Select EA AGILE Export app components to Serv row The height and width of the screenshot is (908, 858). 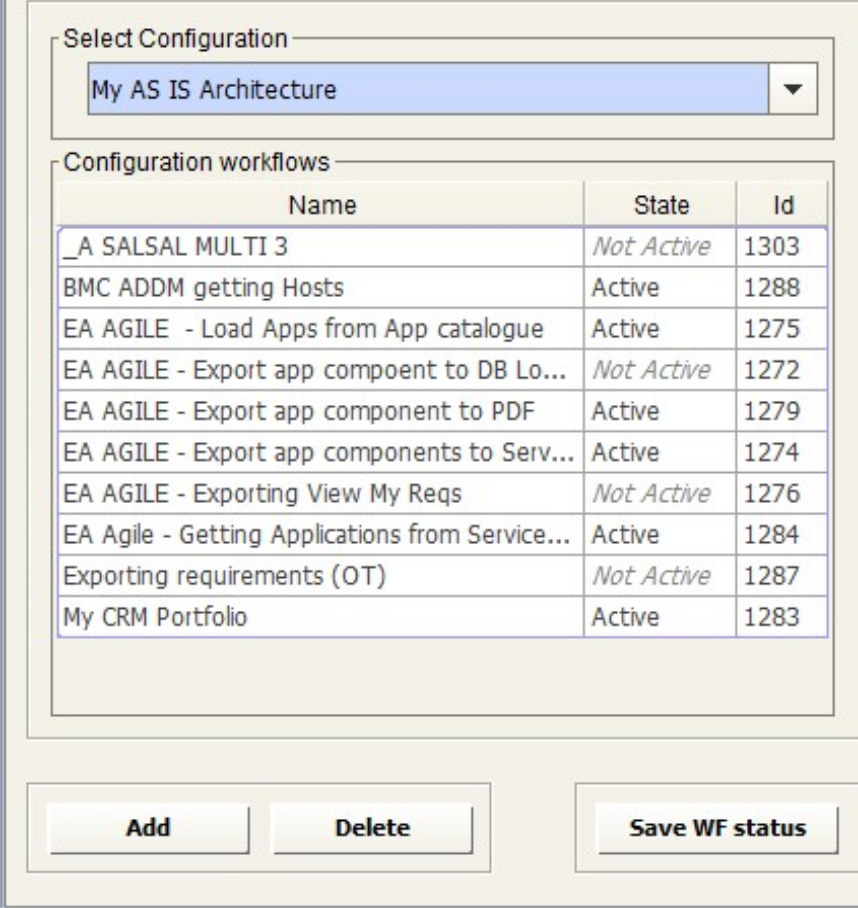coord(321,453)
